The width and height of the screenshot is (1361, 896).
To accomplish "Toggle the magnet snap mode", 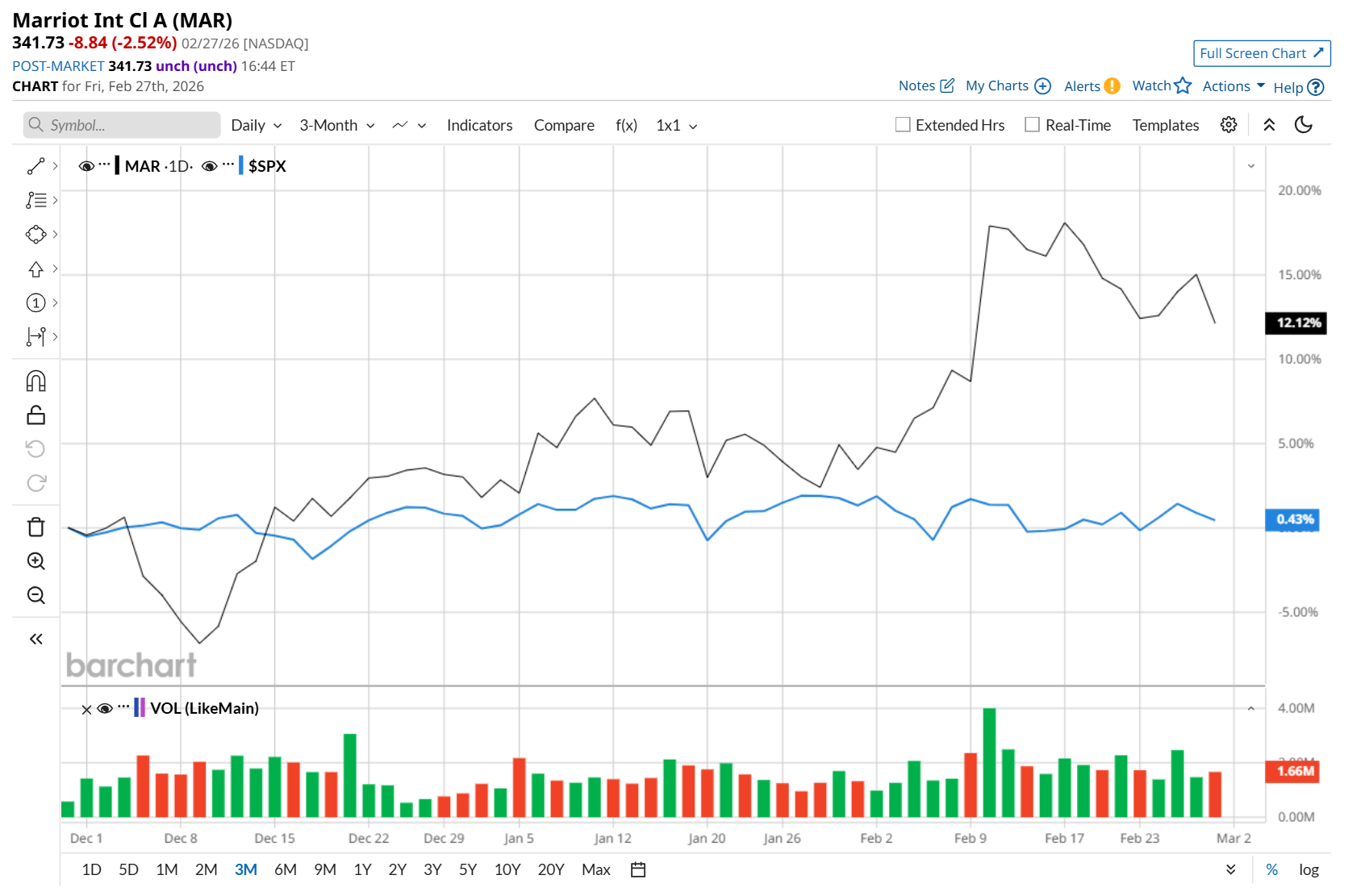I will click(35, 381).
